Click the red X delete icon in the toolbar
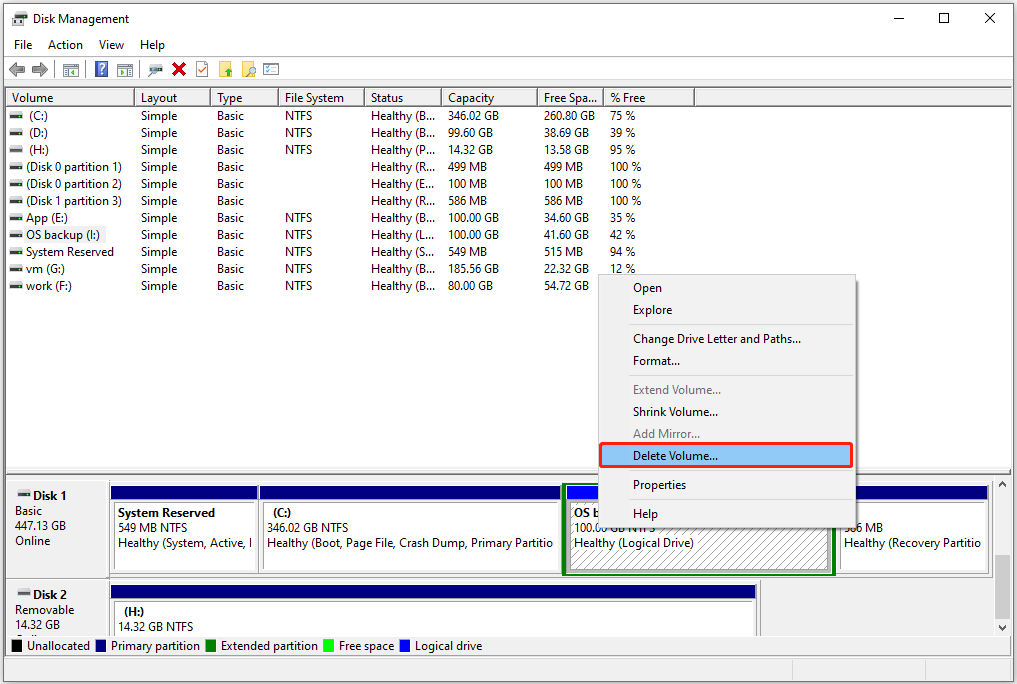 (x=178, y=69)
